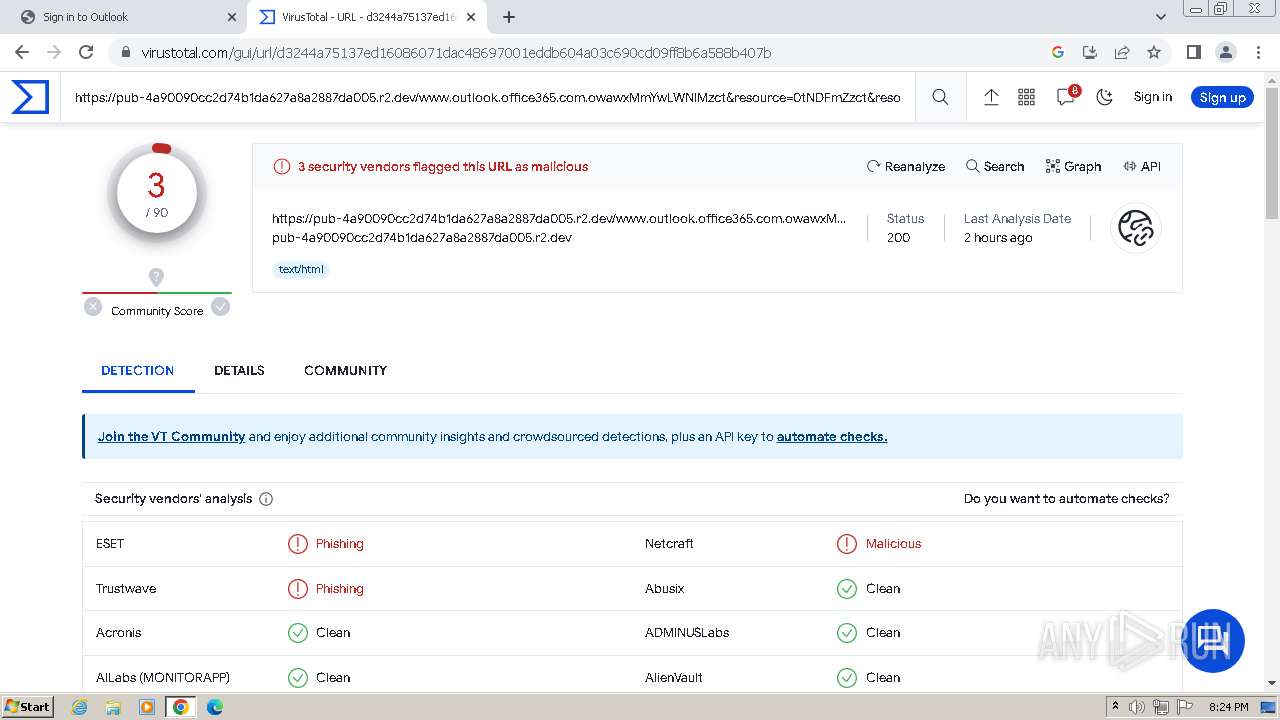Screen dimensions: 1280x720
Task: Click automate checks link
Action: [832, 436]
